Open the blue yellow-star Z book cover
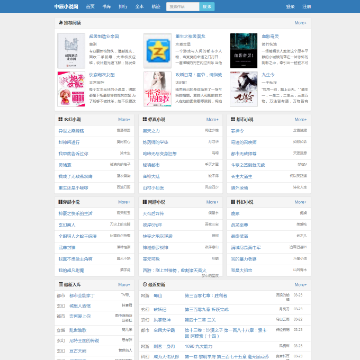Image resolution: width=360 pixels, height=360 pixels. tap(157, 51)
